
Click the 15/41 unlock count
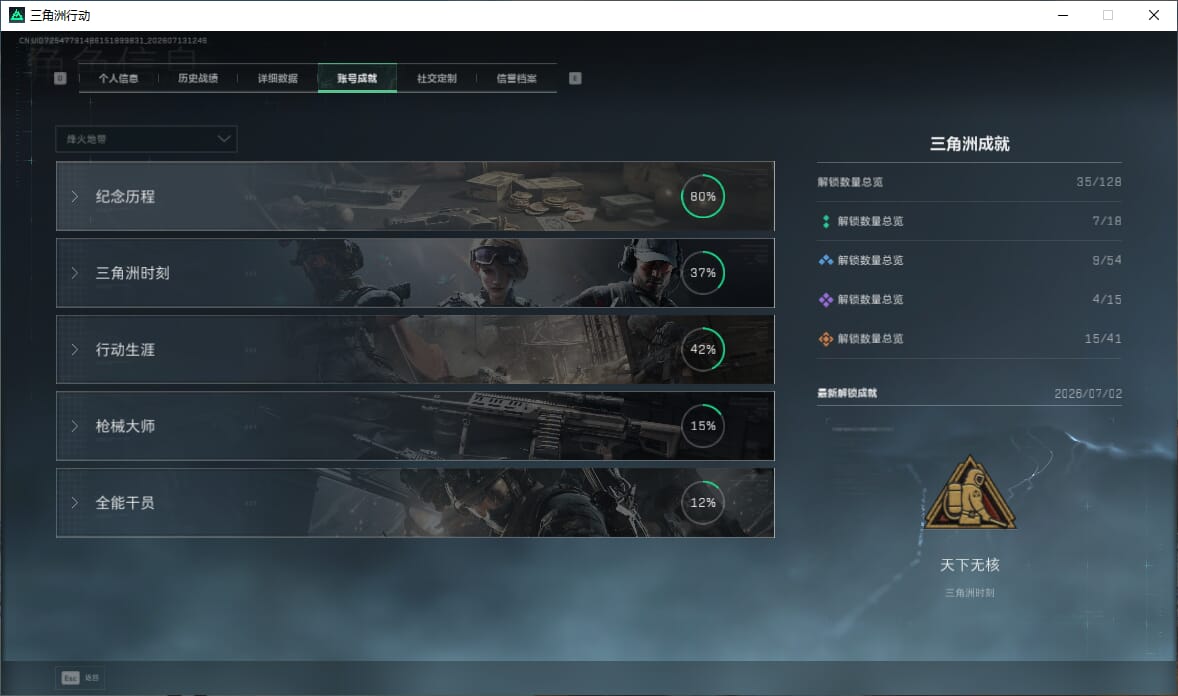pyautogui.click(x=1103, y=339)
